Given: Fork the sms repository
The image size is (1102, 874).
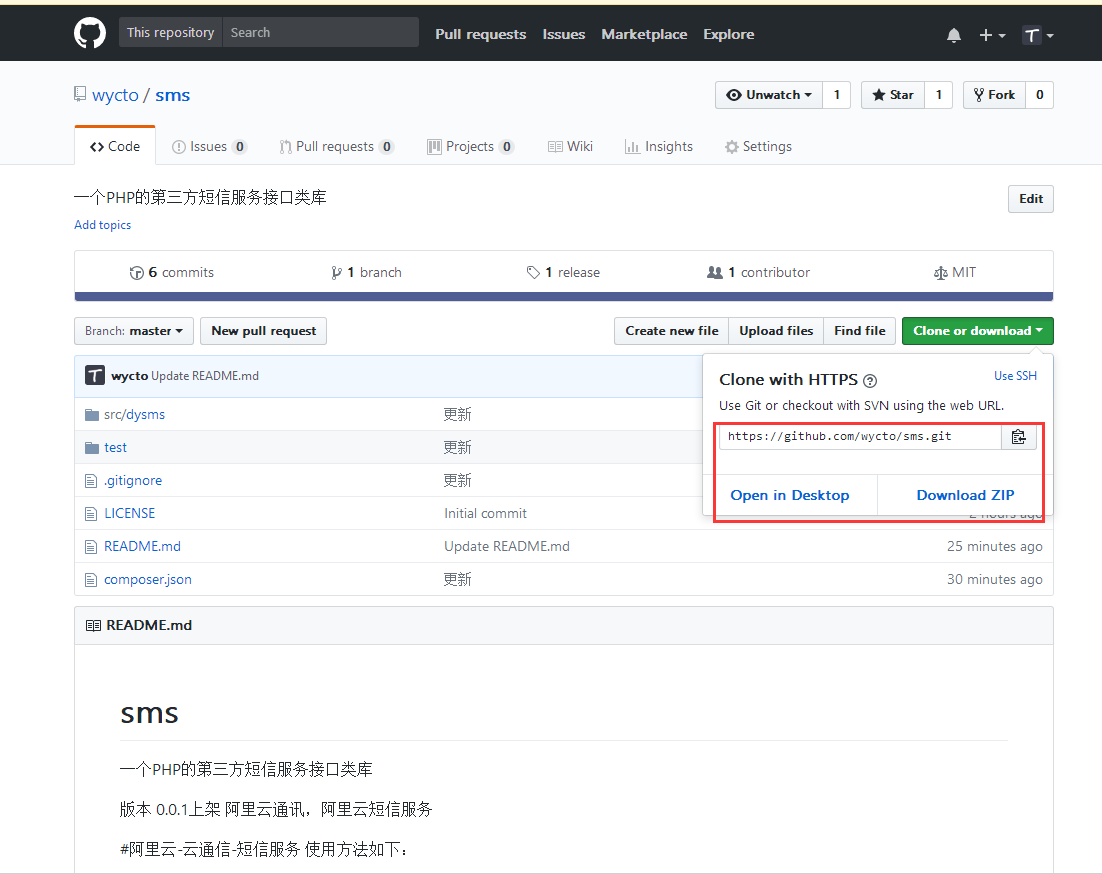Looking at the screenshot, I should pos(994,95).
